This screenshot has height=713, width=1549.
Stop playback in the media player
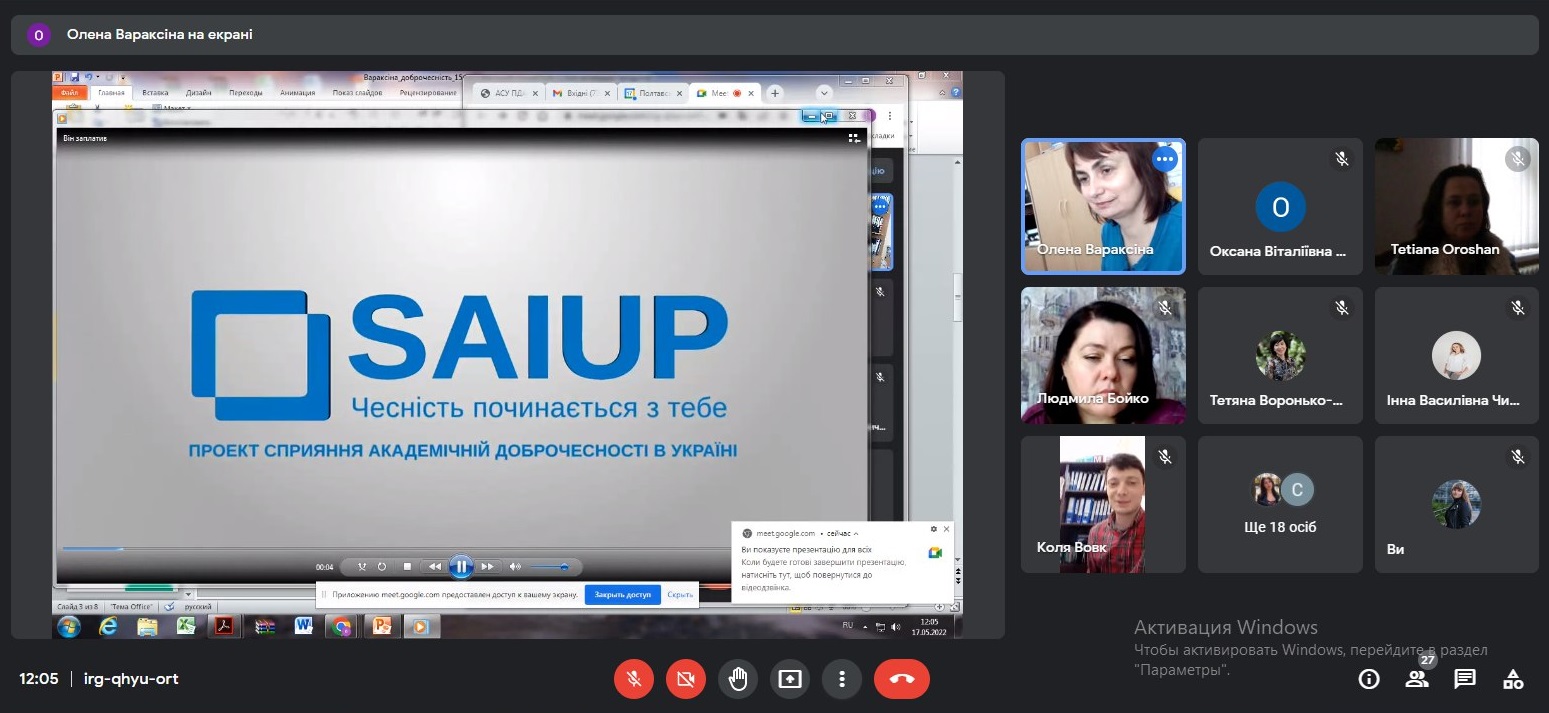pyautogui.click(x=407, y=567)
